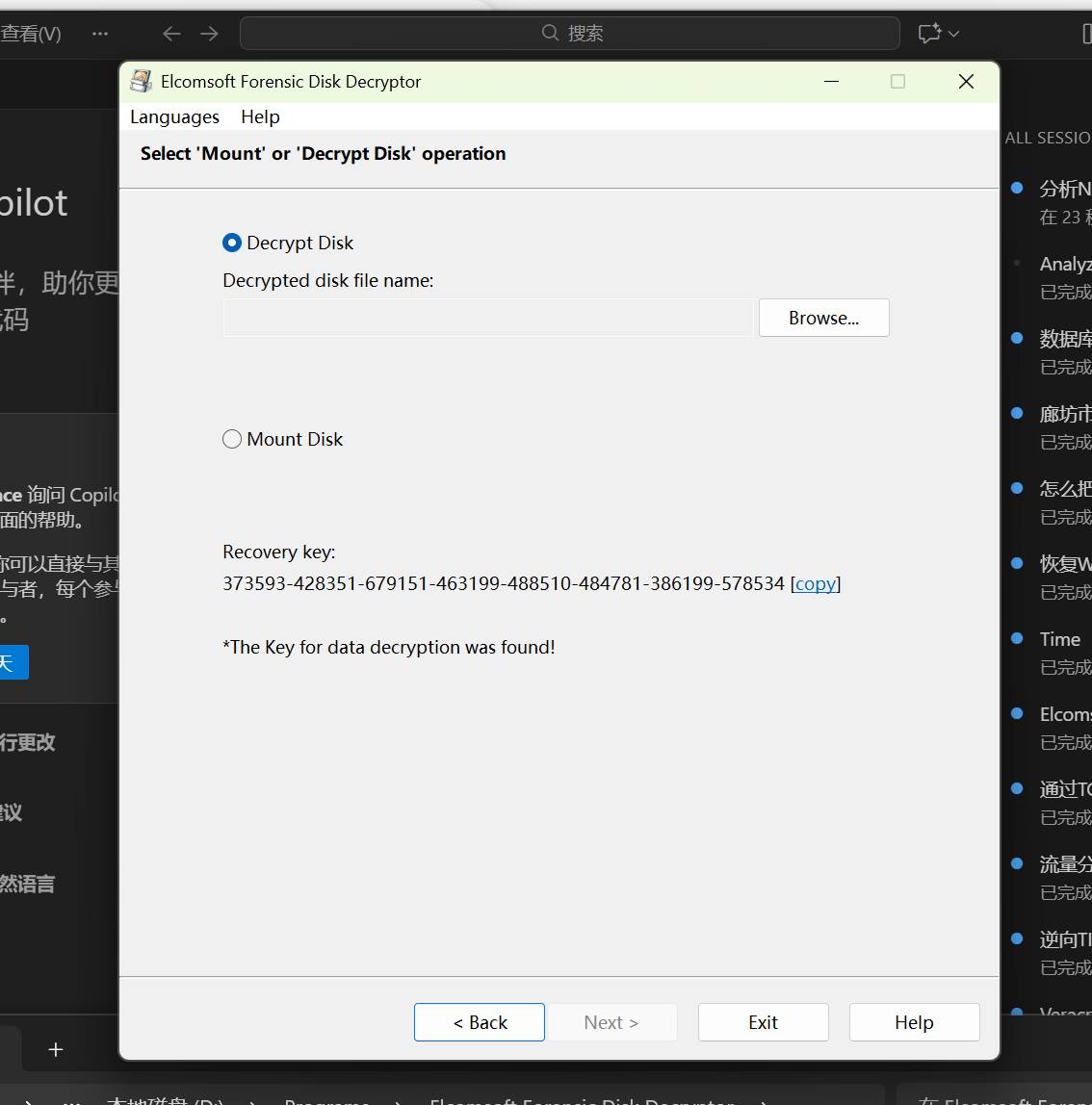Click the Elcomsoft app icon in title bar
The width and height of the screenshot is (1092, 1105).
(x=141, y=82)
